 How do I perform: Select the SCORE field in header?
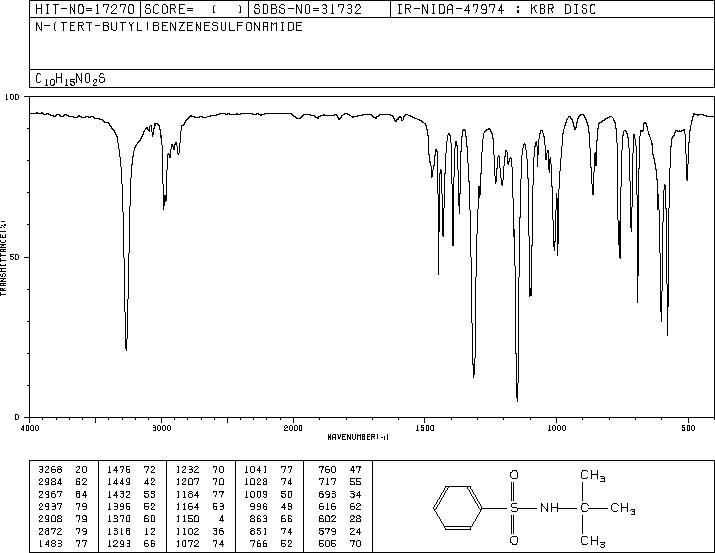(x=194, y=9)
